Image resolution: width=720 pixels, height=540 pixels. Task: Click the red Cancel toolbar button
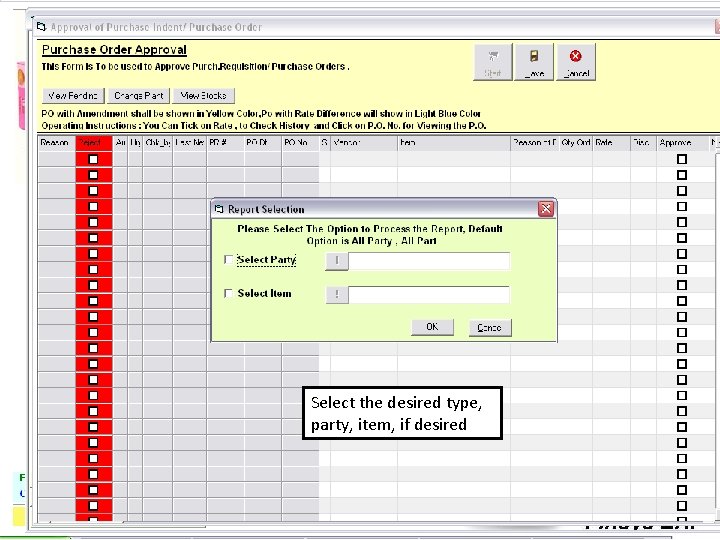[576, 62]
